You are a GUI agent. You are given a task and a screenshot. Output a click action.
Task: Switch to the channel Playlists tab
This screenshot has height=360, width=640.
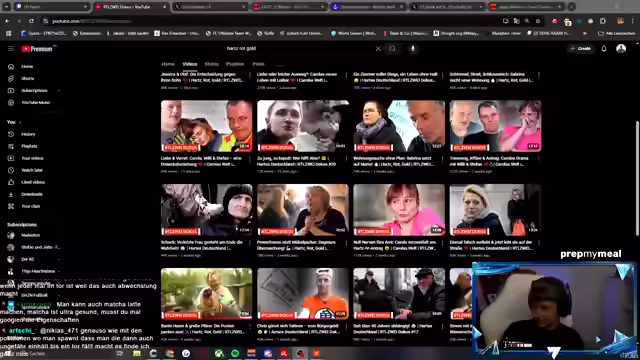tap(235, 64)
